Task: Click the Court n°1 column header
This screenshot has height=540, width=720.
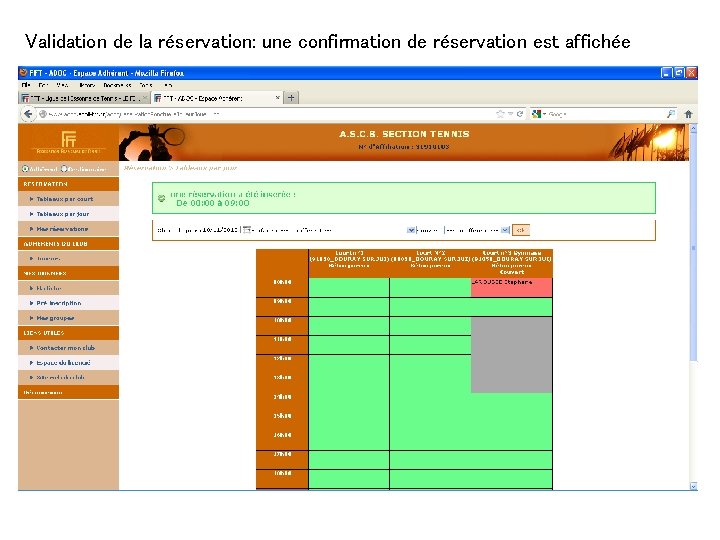Action: (349, 259)
